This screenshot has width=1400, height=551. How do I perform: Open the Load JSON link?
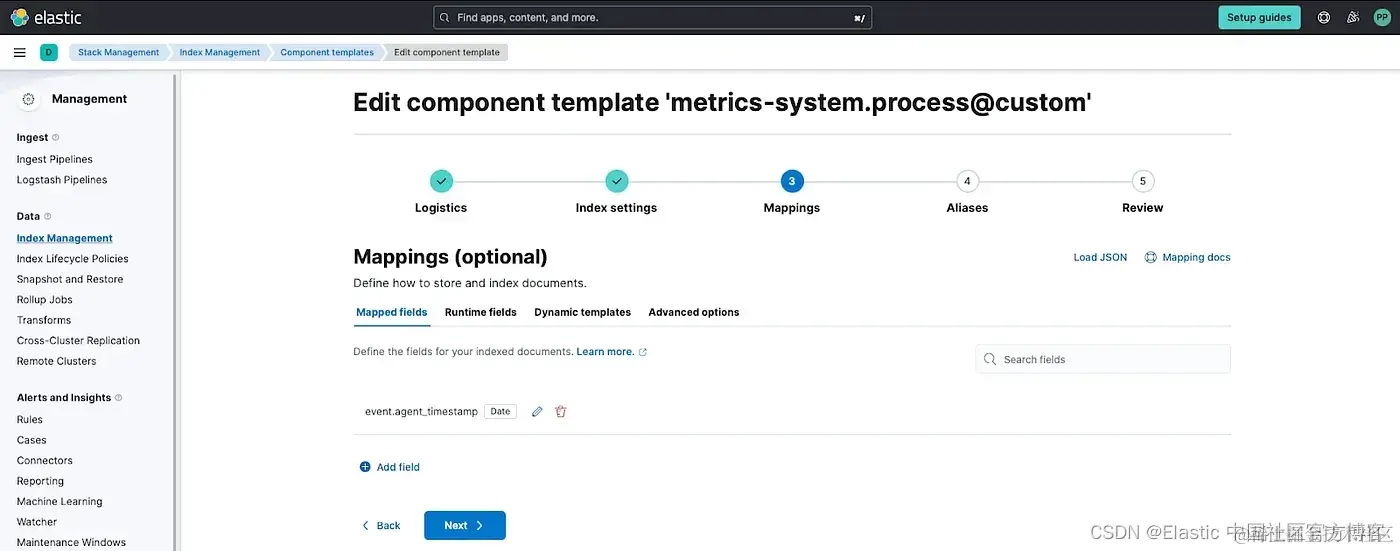click(1100, 257)
